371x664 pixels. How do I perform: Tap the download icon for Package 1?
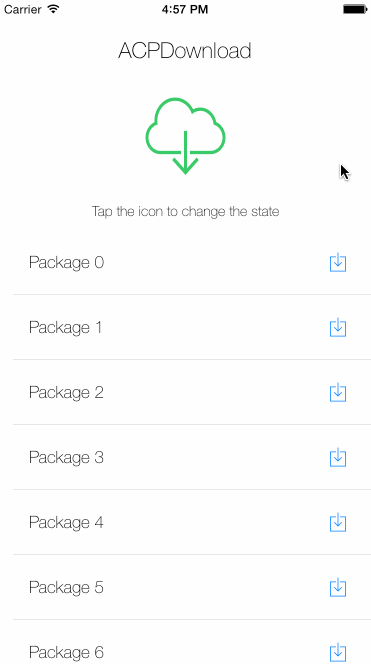pos(338,328)
